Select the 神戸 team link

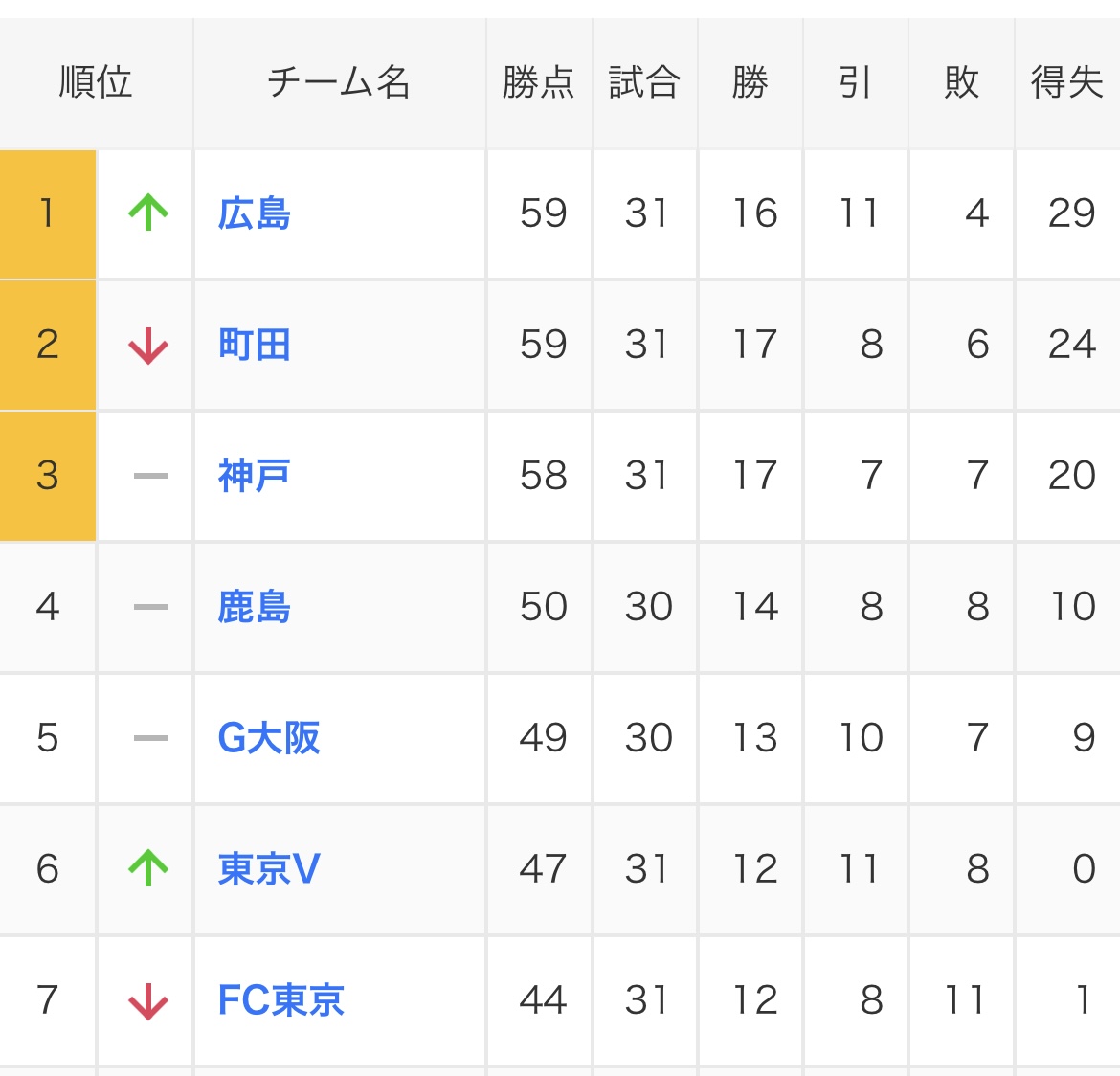click(254, 476)
